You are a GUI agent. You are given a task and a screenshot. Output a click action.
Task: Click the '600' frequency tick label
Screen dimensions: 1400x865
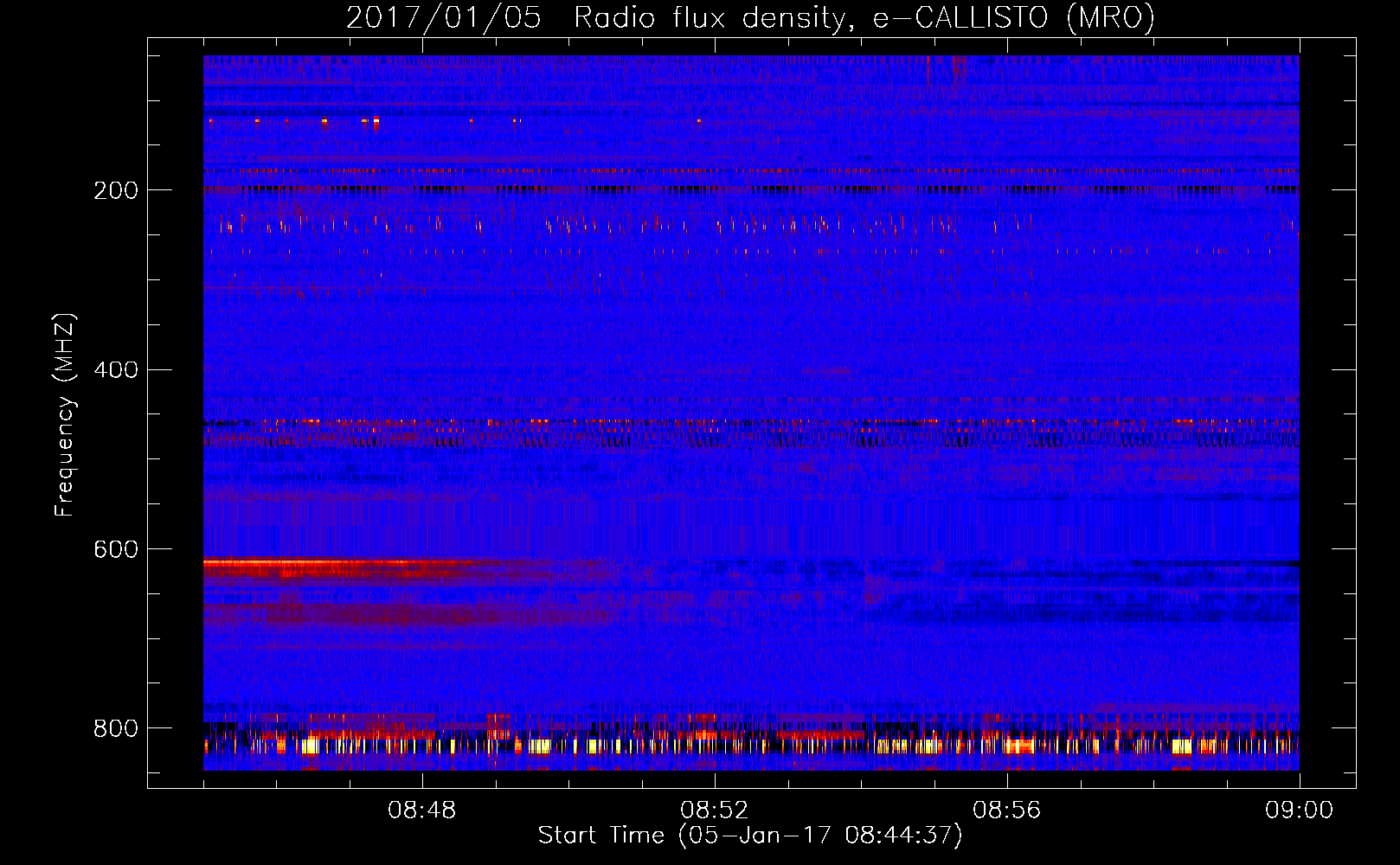(x=116, y=549)
